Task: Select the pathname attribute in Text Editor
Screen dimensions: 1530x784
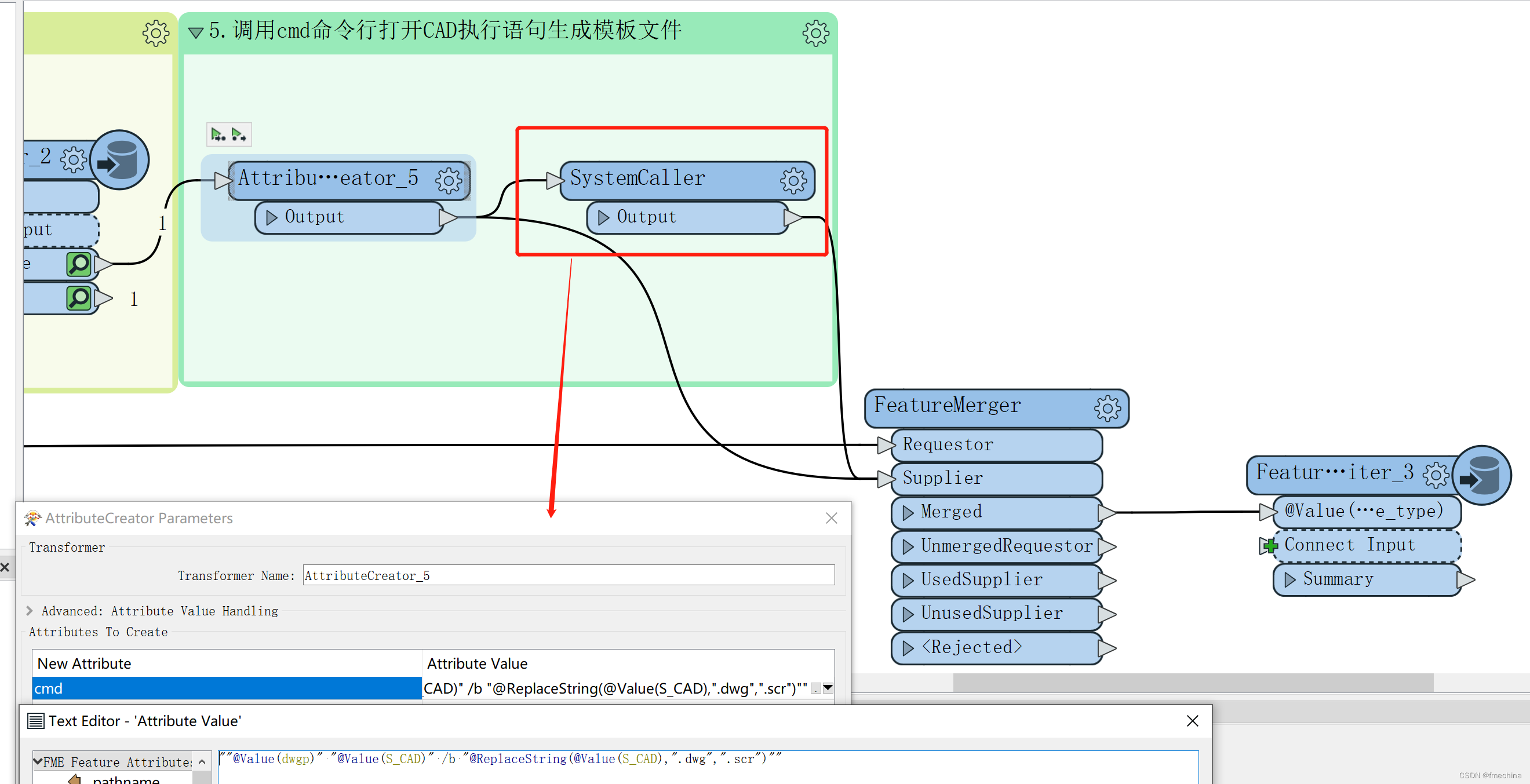Action: click(125, 779)
